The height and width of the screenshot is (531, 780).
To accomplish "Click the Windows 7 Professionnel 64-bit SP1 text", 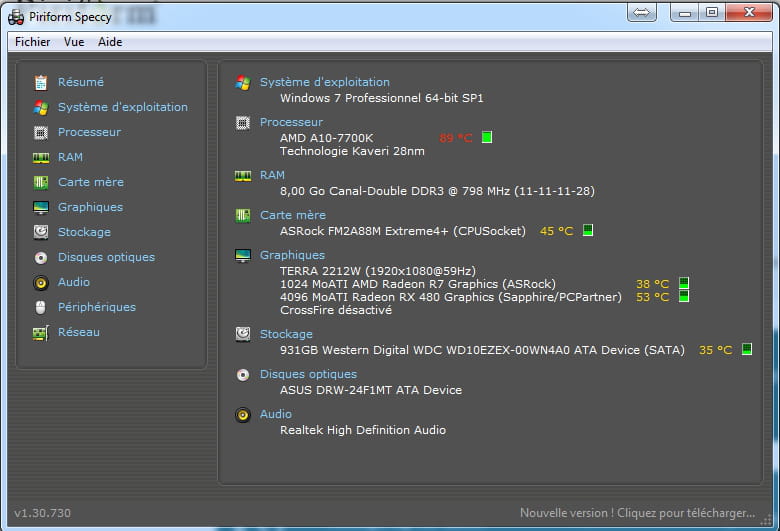I will point(382,98).
